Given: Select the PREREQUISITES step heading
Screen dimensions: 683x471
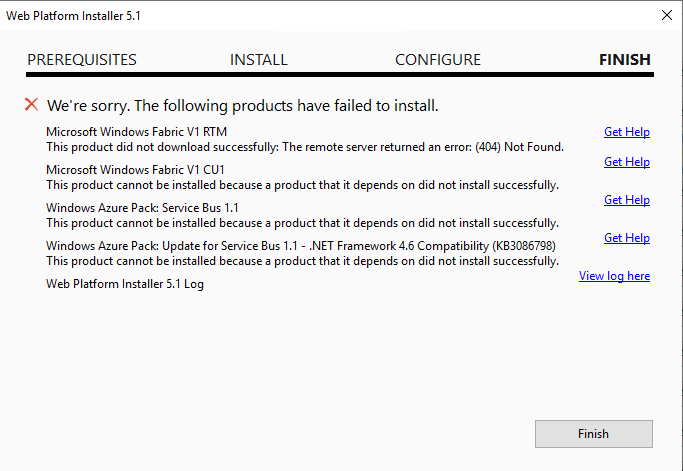Looking at the screenshot, I should coord(82,59).
